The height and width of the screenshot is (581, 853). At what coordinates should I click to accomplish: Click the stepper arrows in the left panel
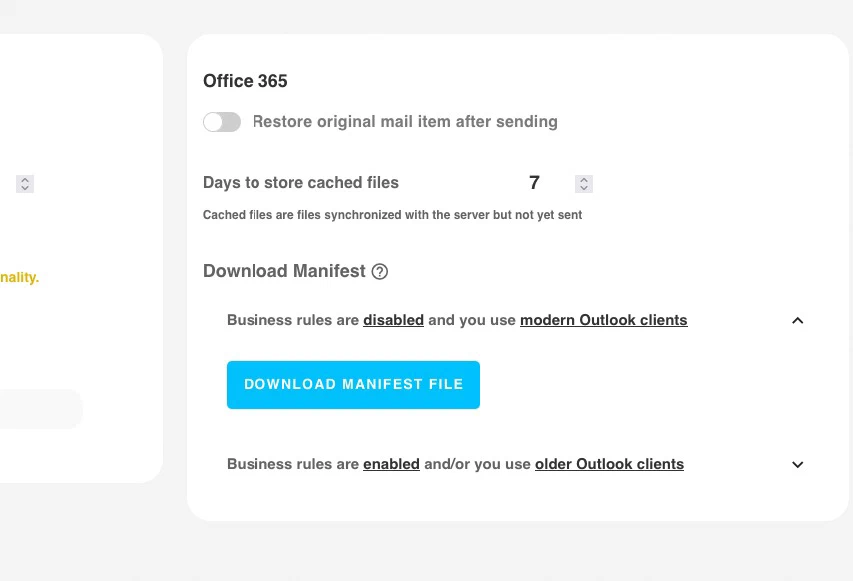pyautogui.click(x=25, y=184)
